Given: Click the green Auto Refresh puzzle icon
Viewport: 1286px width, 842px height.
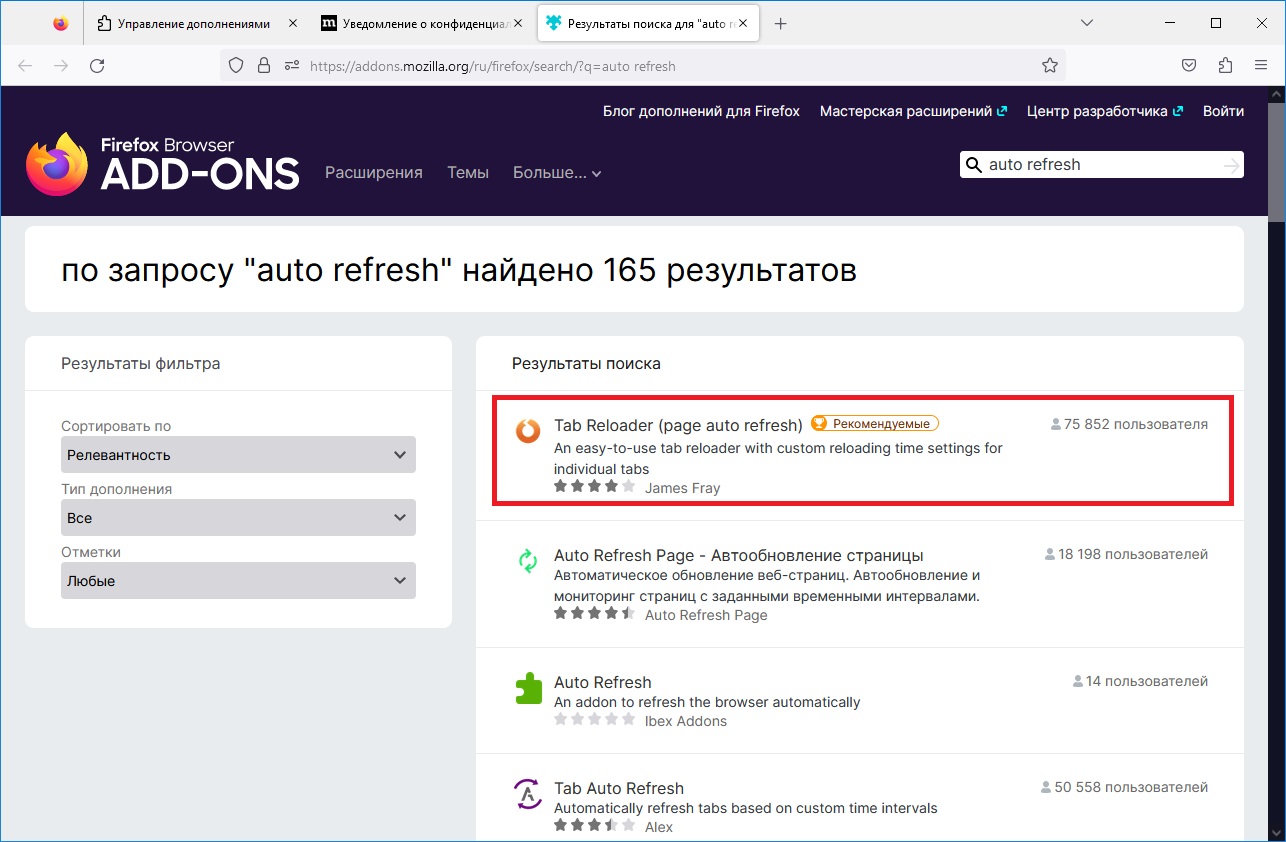Looking at the screenshot, I should (x=527, y=688).
